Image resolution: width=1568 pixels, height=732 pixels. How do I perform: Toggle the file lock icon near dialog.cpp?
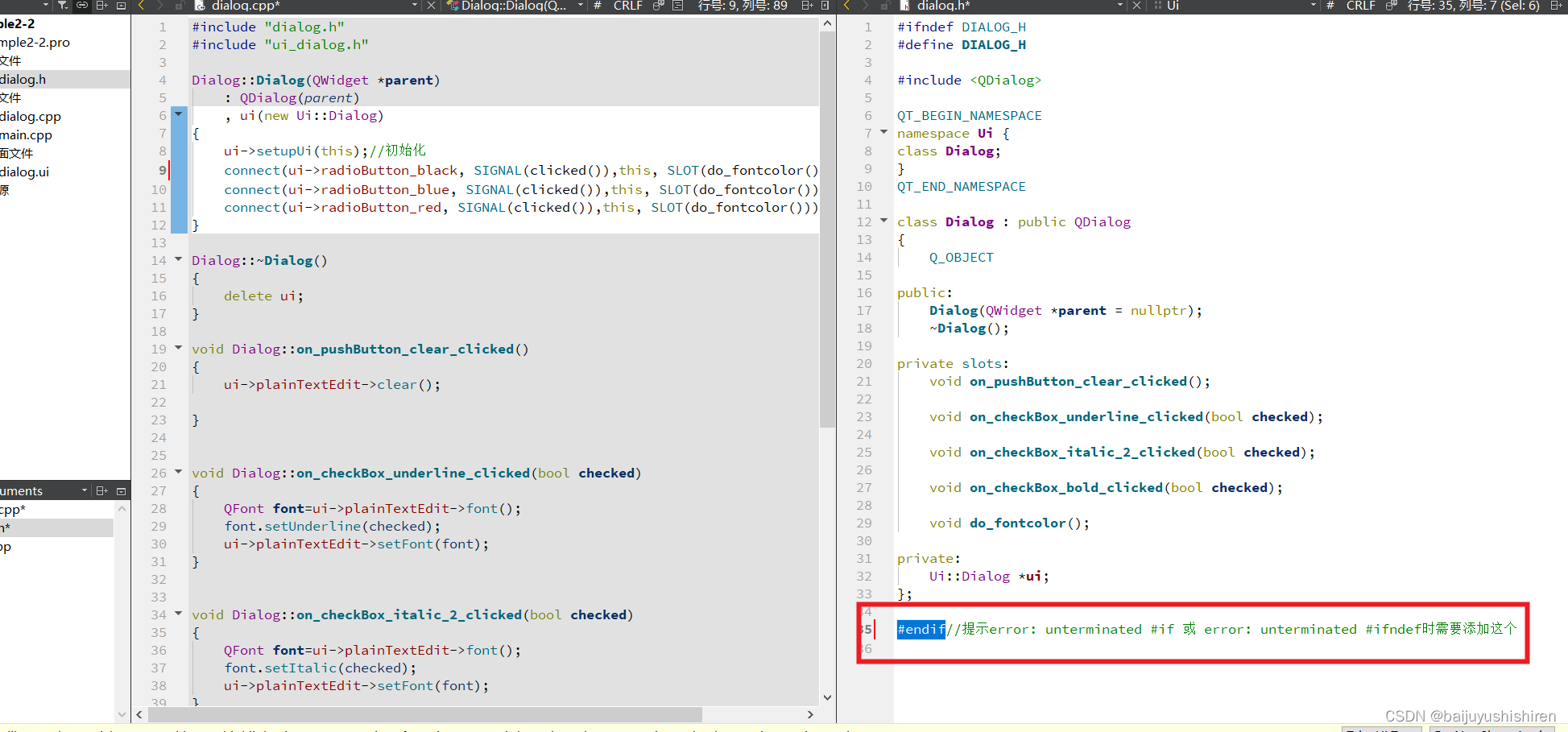point(180,6)
